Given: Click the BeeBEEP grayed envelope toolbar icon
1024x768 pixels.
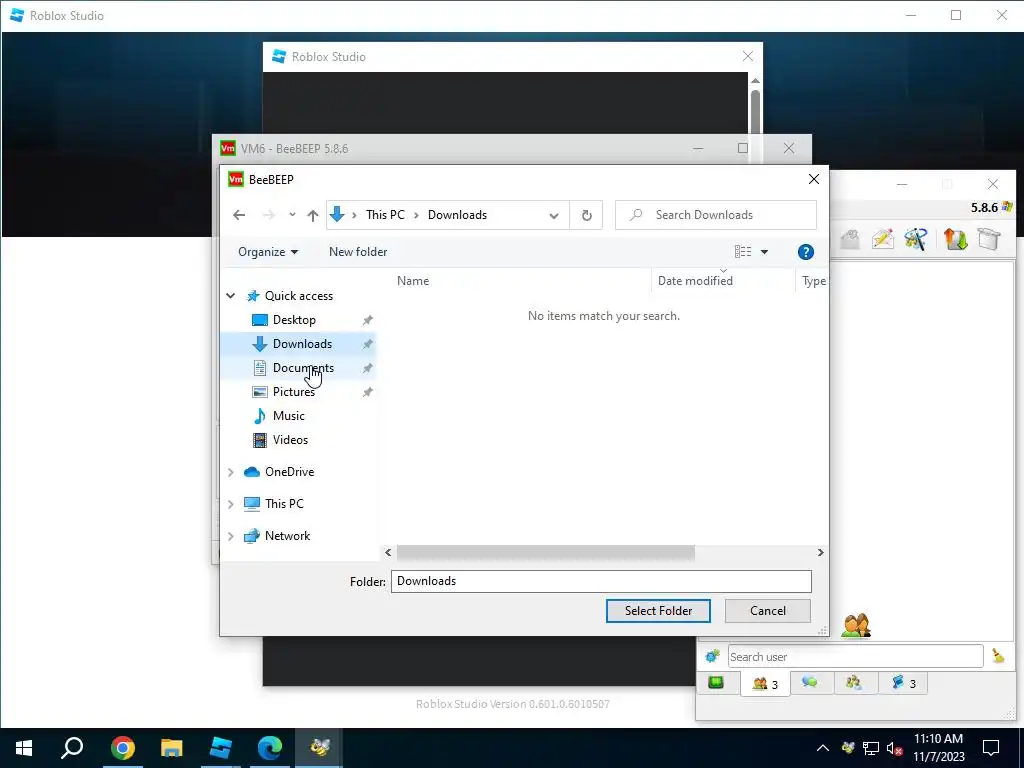Looking at the screenshot, I should tap(850, 239).
